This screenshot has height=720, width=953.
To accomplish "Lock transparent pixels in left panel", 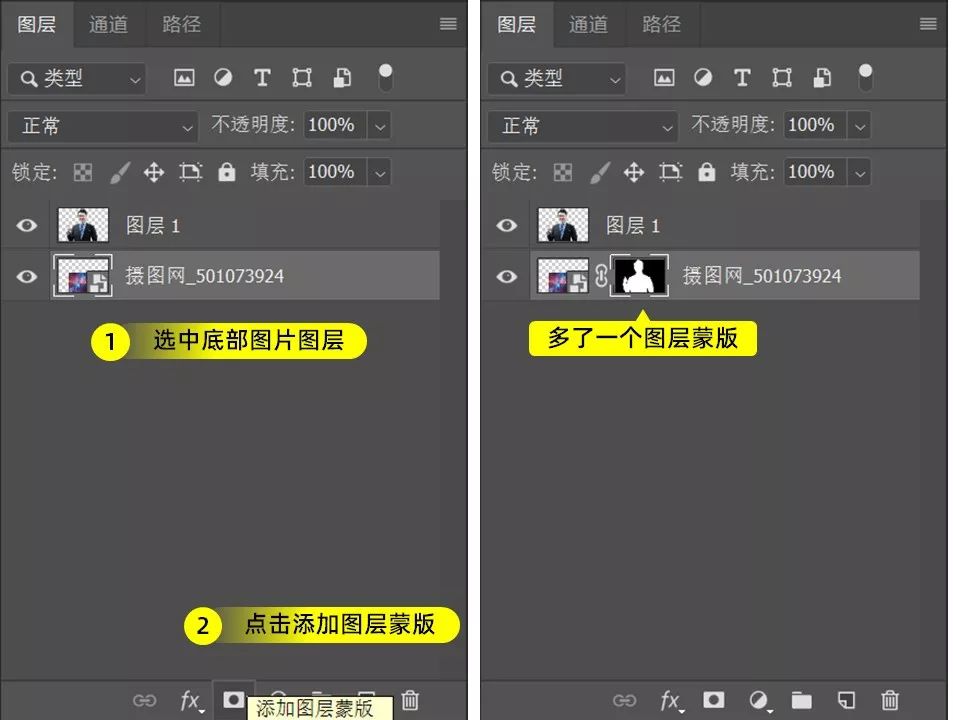I will [83, 173].
